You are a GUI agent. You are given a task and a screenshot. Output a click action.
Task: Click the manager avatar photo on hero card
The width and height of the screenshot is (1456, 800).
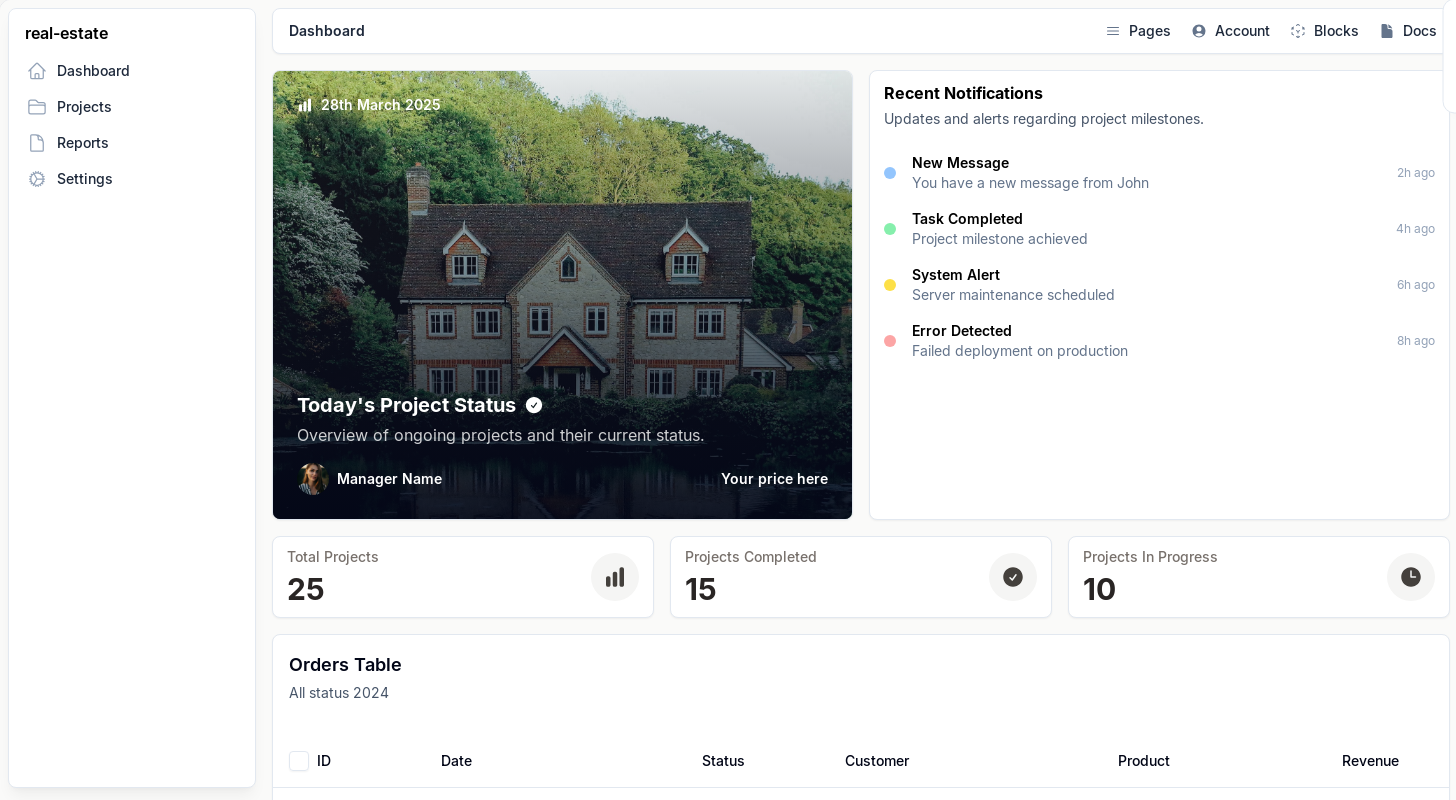coord(313,479)
